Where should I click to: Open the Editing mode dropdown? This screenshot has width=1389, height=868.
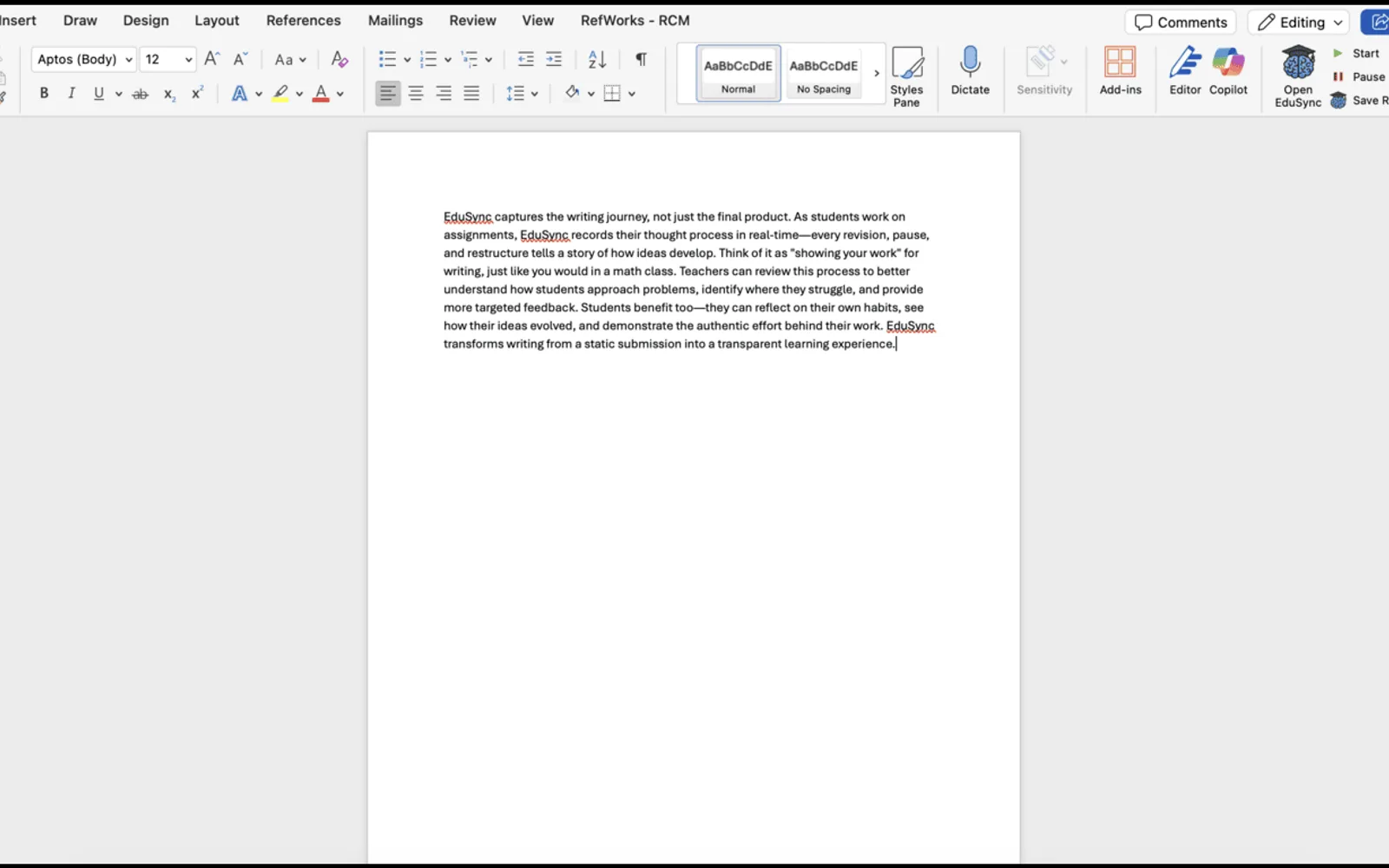[x=1299, y=23]
